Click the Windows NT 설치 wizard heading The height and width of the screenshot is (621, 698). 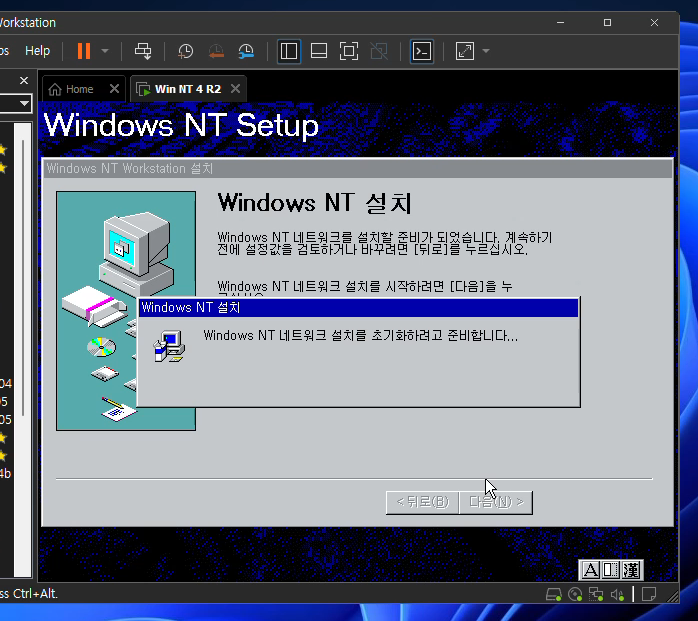tap(314, 203)
